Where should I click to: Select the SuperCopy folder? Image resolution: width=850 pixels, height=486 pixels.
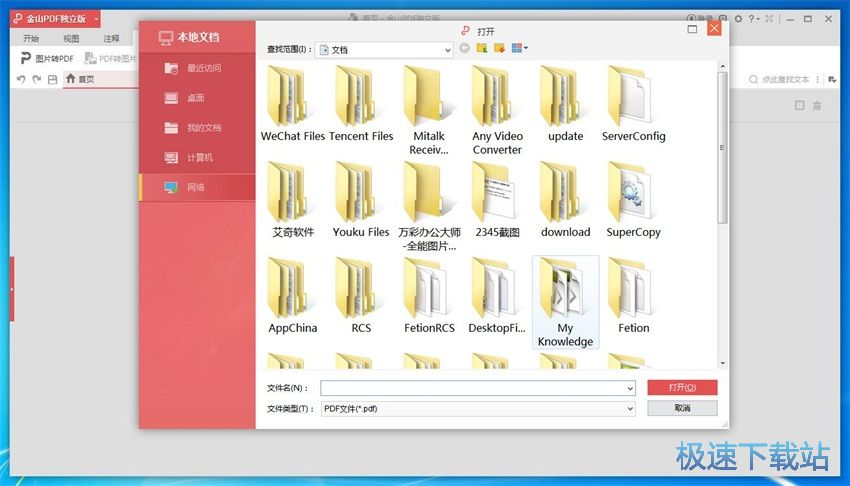pyautogui.click(x=633, y=199)
